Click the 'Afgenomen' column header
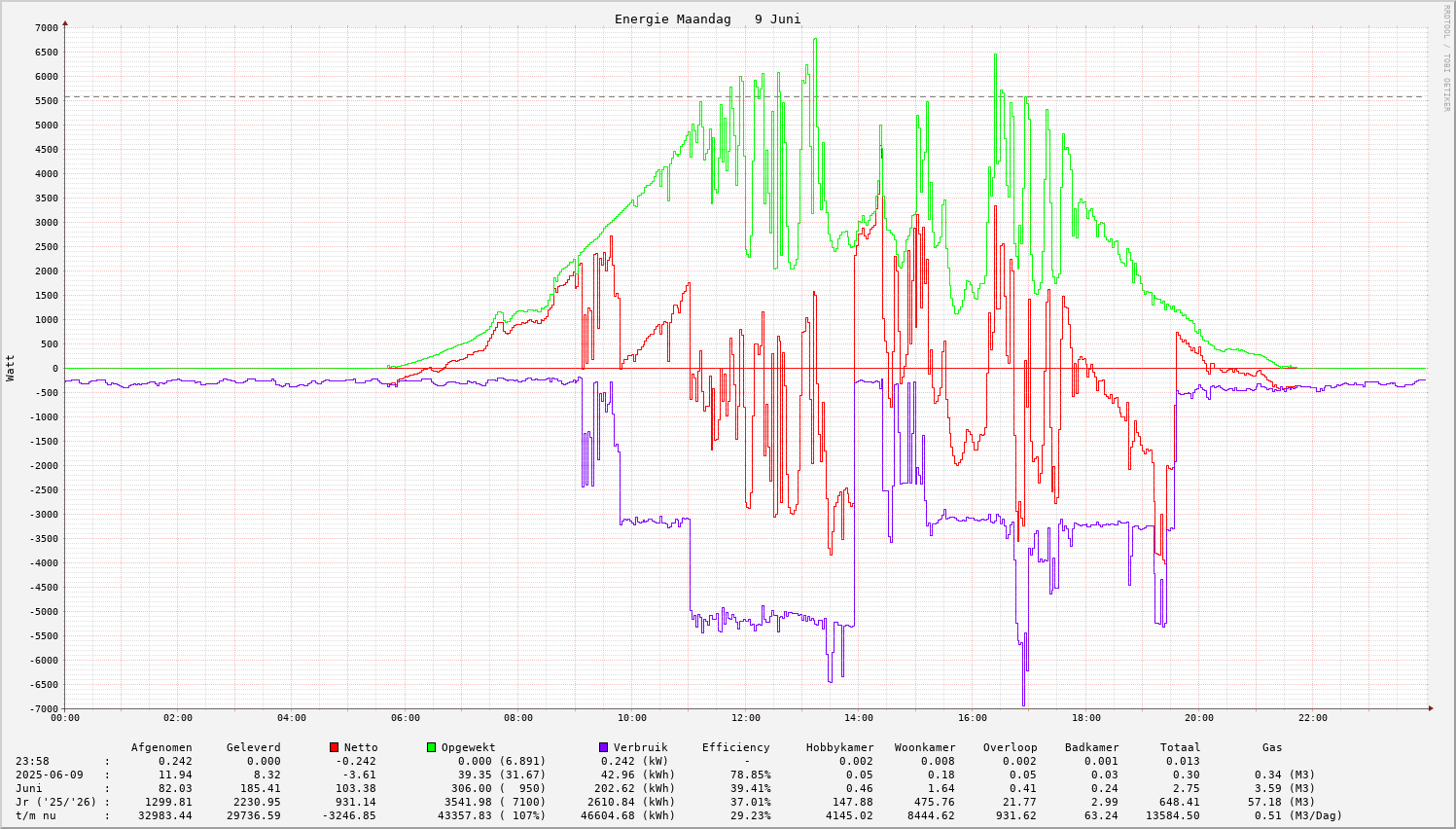 pyautogui.click(x=161, y=747)
